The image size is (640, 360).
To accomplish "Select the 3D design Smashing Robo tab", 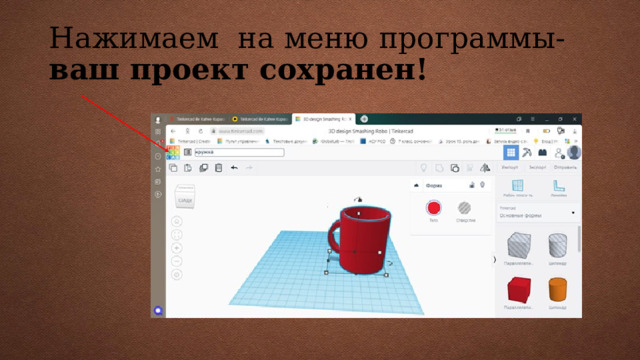I will pos(323,119).
